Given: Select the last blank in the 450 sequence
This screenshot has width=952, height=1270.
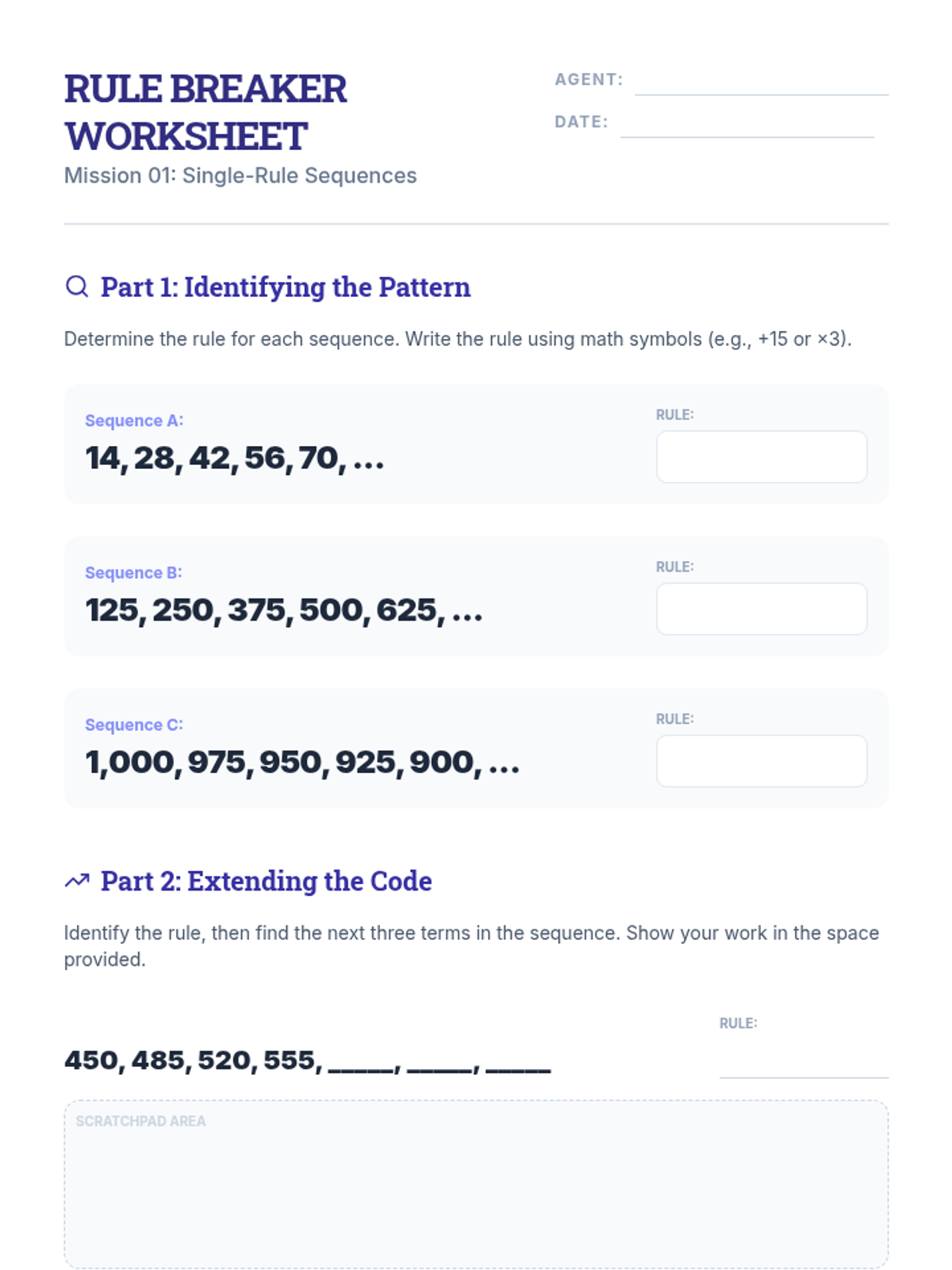Looking at the screenshot, I should point(517,1064).
